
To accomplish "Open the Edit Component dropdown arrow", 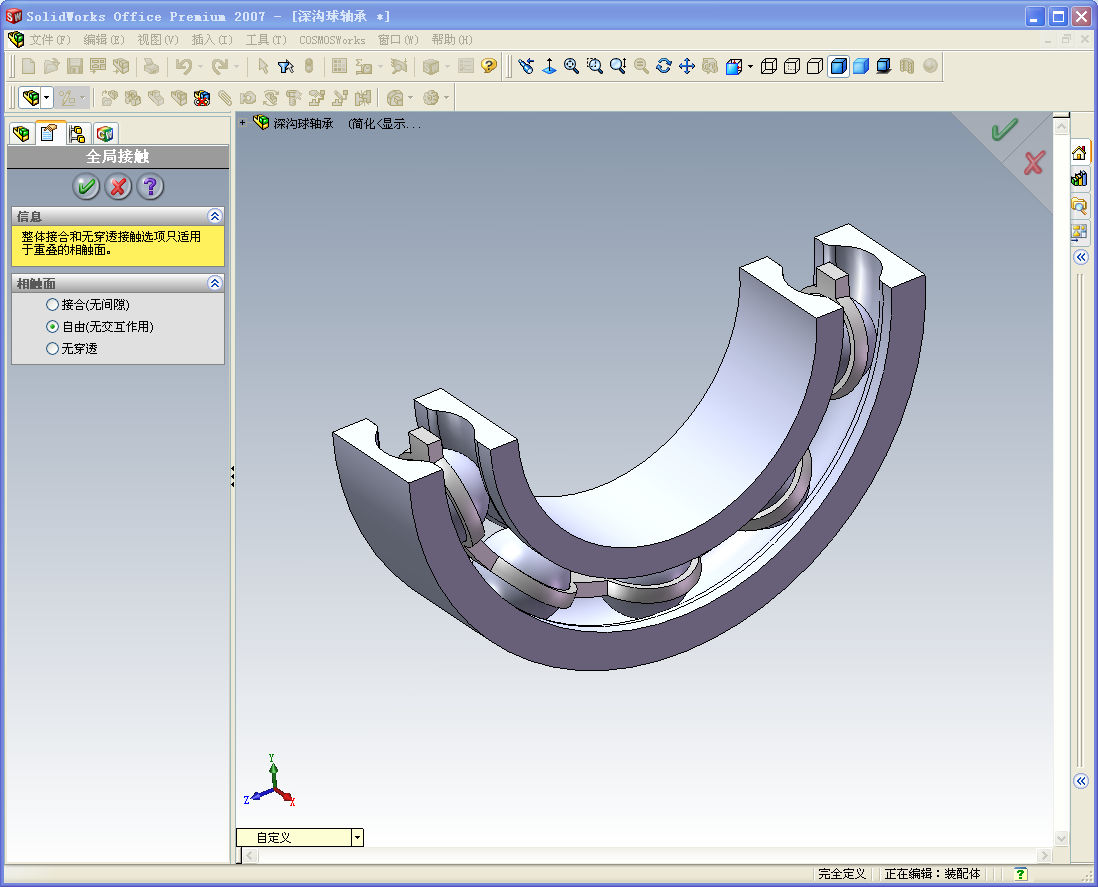I will pos(47,97).
